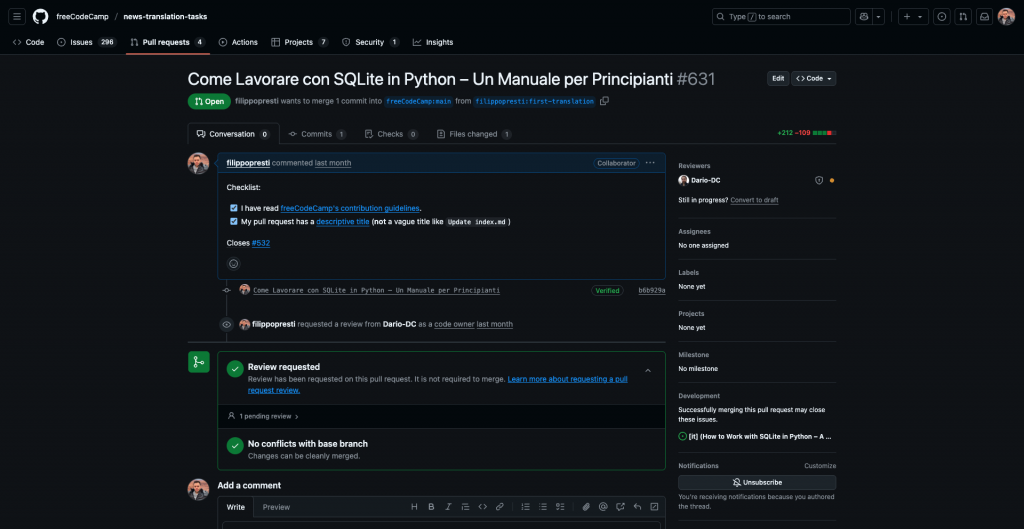Open the hamburger navigation menu
This screenshot has width=1024, height=529.
[x=17, y=16]
